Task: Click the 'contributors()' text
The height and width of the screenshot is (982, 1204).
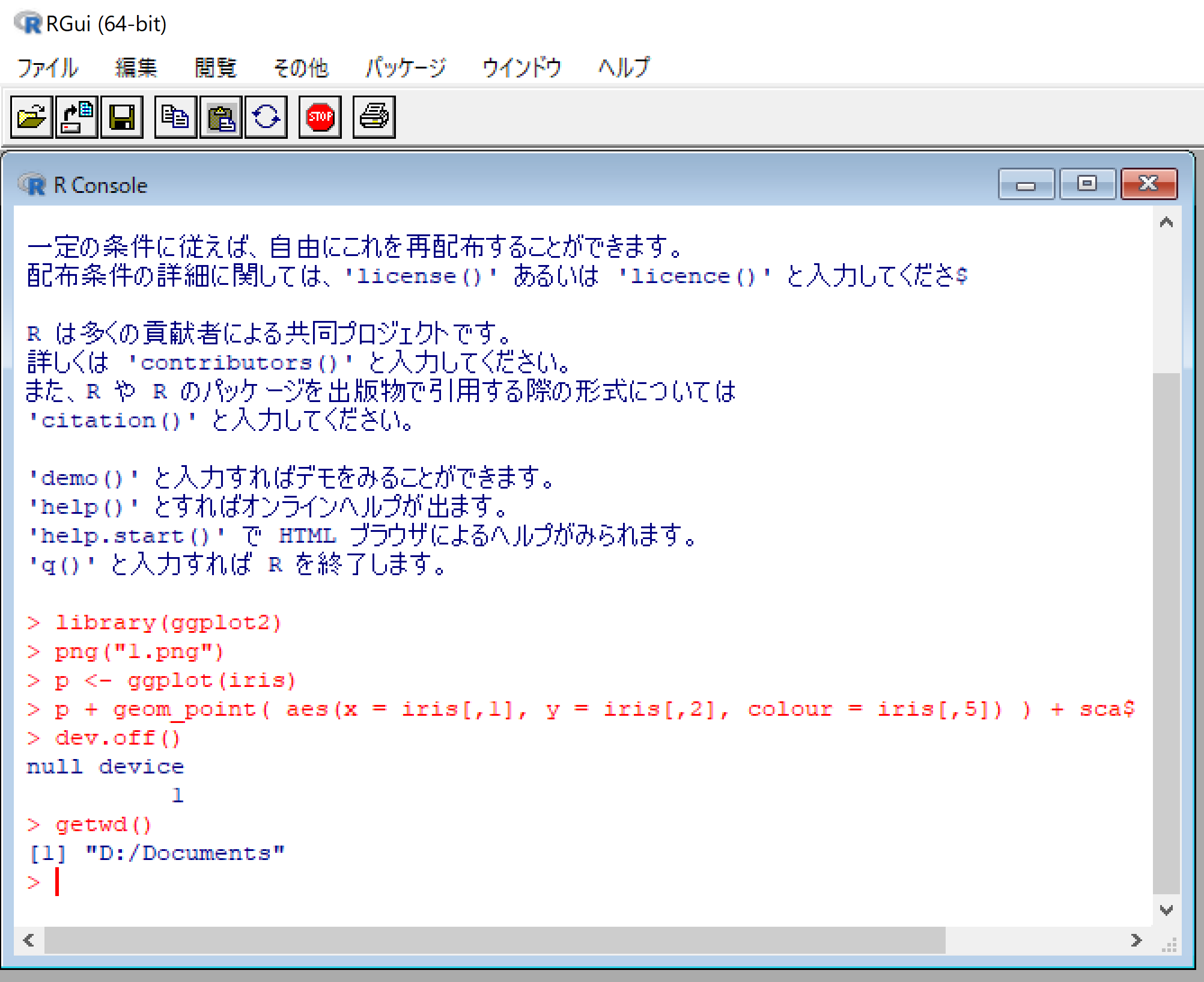Action: tap(241, 362)
